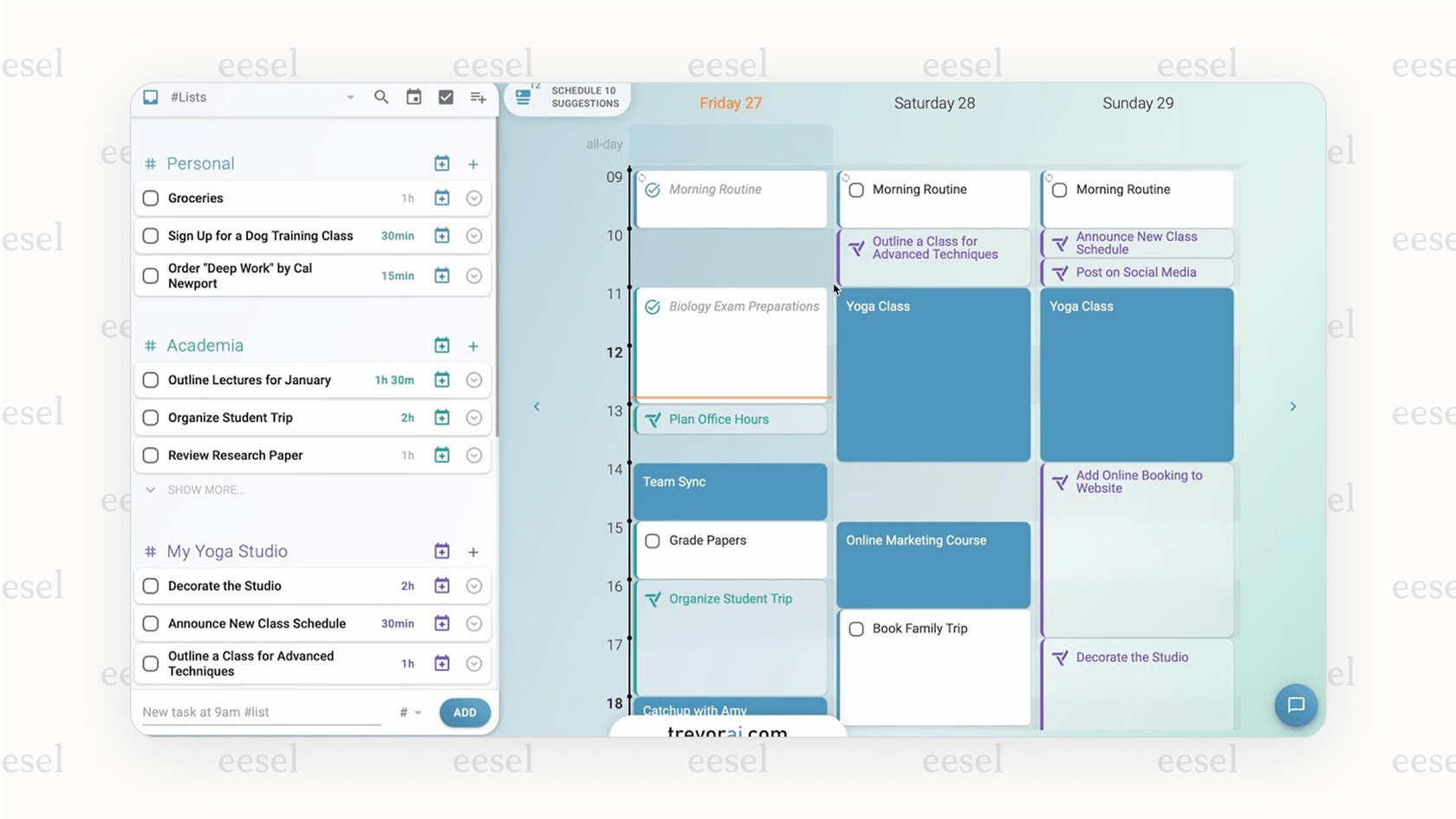Check the Grade Papers checkbox
This screenshot has height=819, width=1456.
click(x=653, y=540)
